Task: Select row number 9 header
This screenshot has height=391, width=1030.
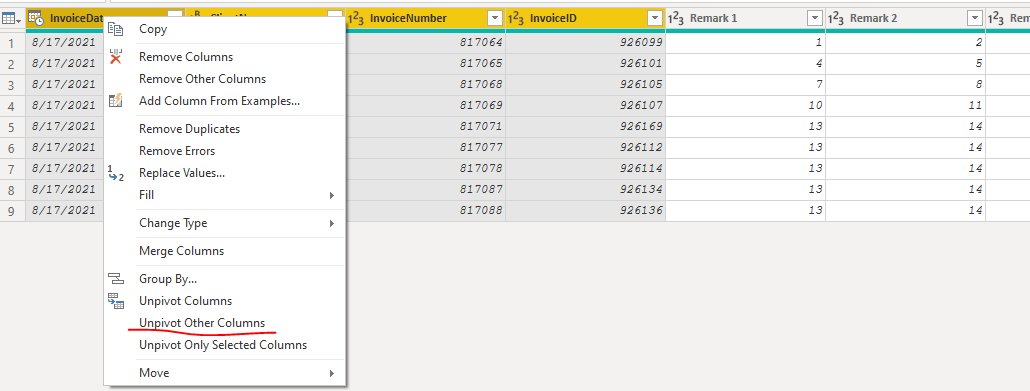Action: coord(12,211)
